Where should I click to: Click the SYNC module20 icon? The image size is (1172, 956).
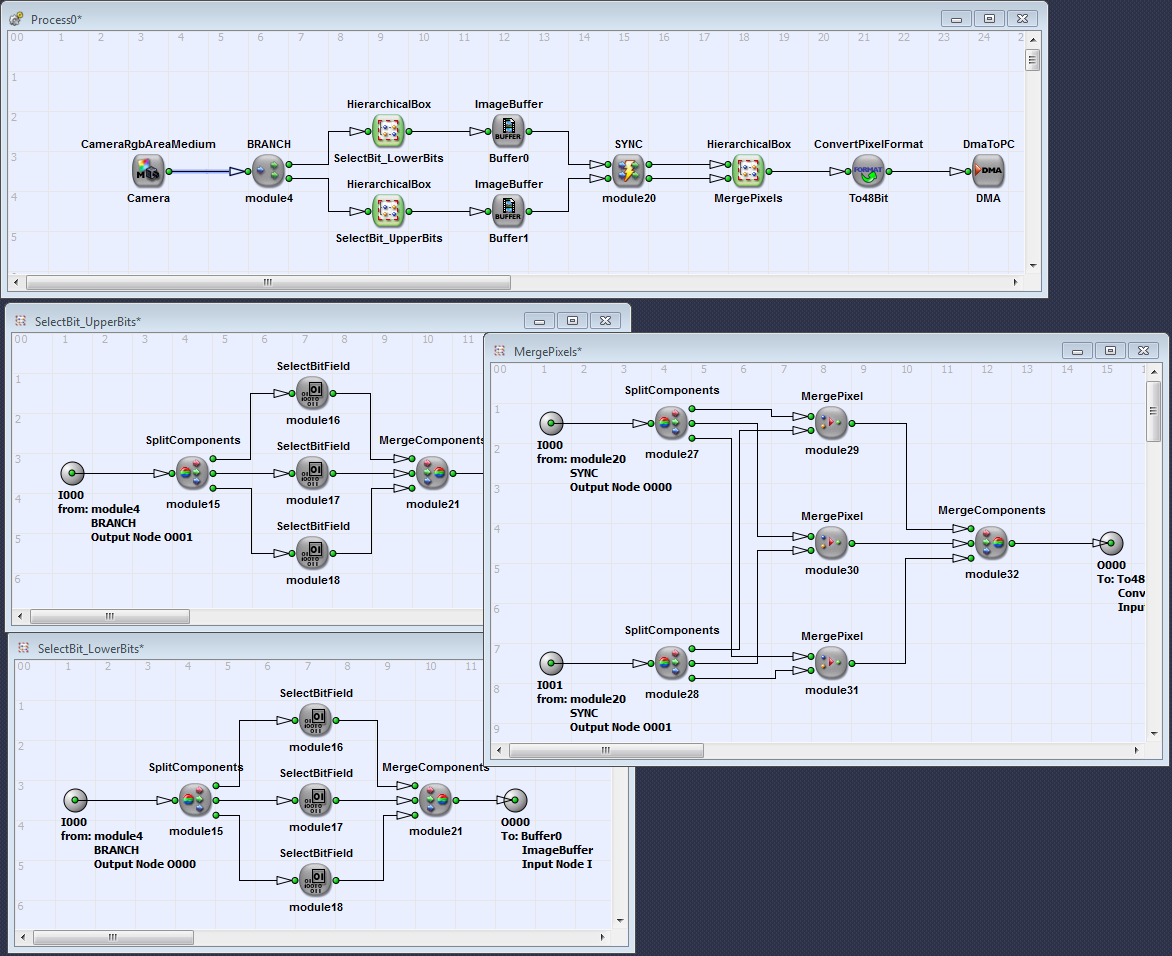click(x=628, y=171)
